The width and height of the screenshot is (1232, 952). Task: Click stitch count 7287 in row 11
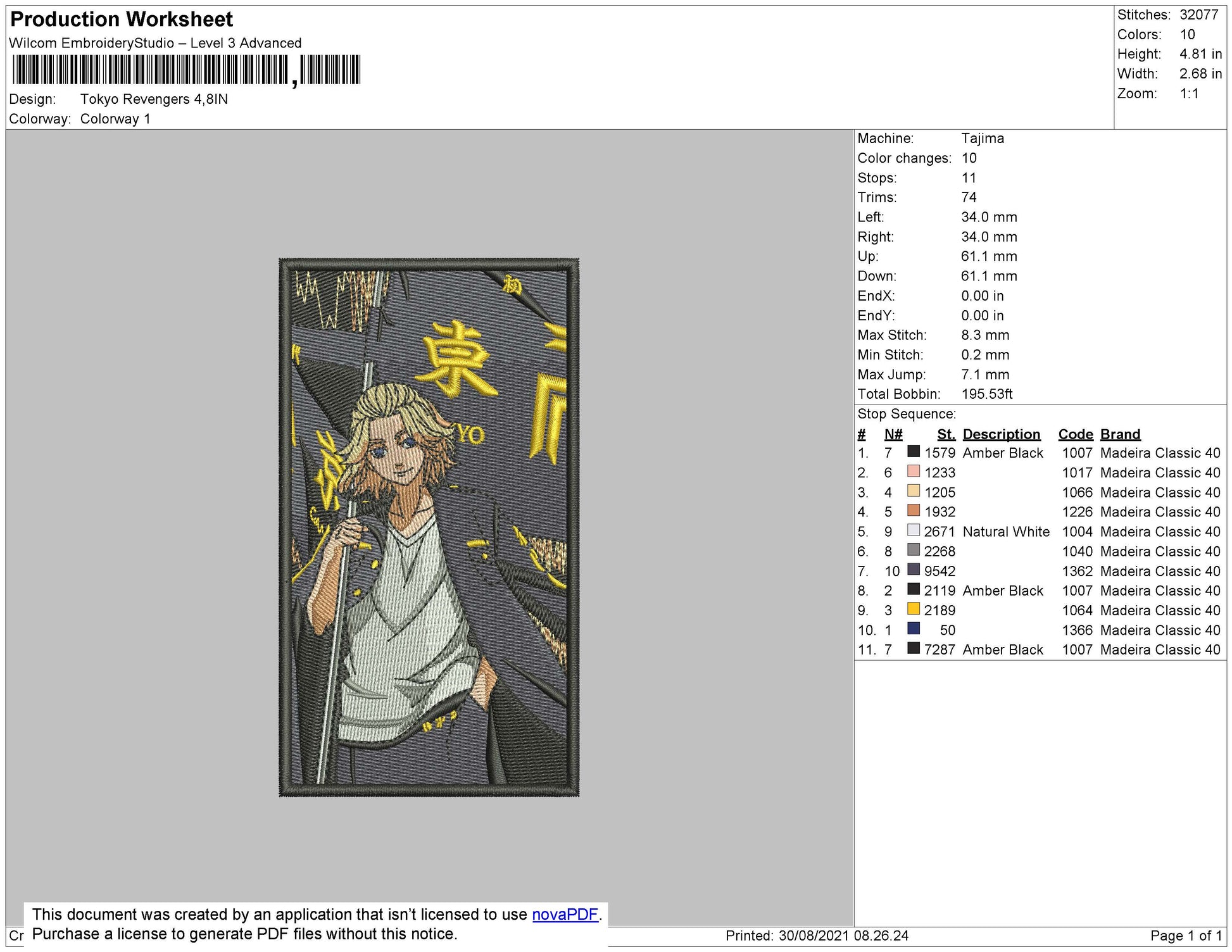940,649
